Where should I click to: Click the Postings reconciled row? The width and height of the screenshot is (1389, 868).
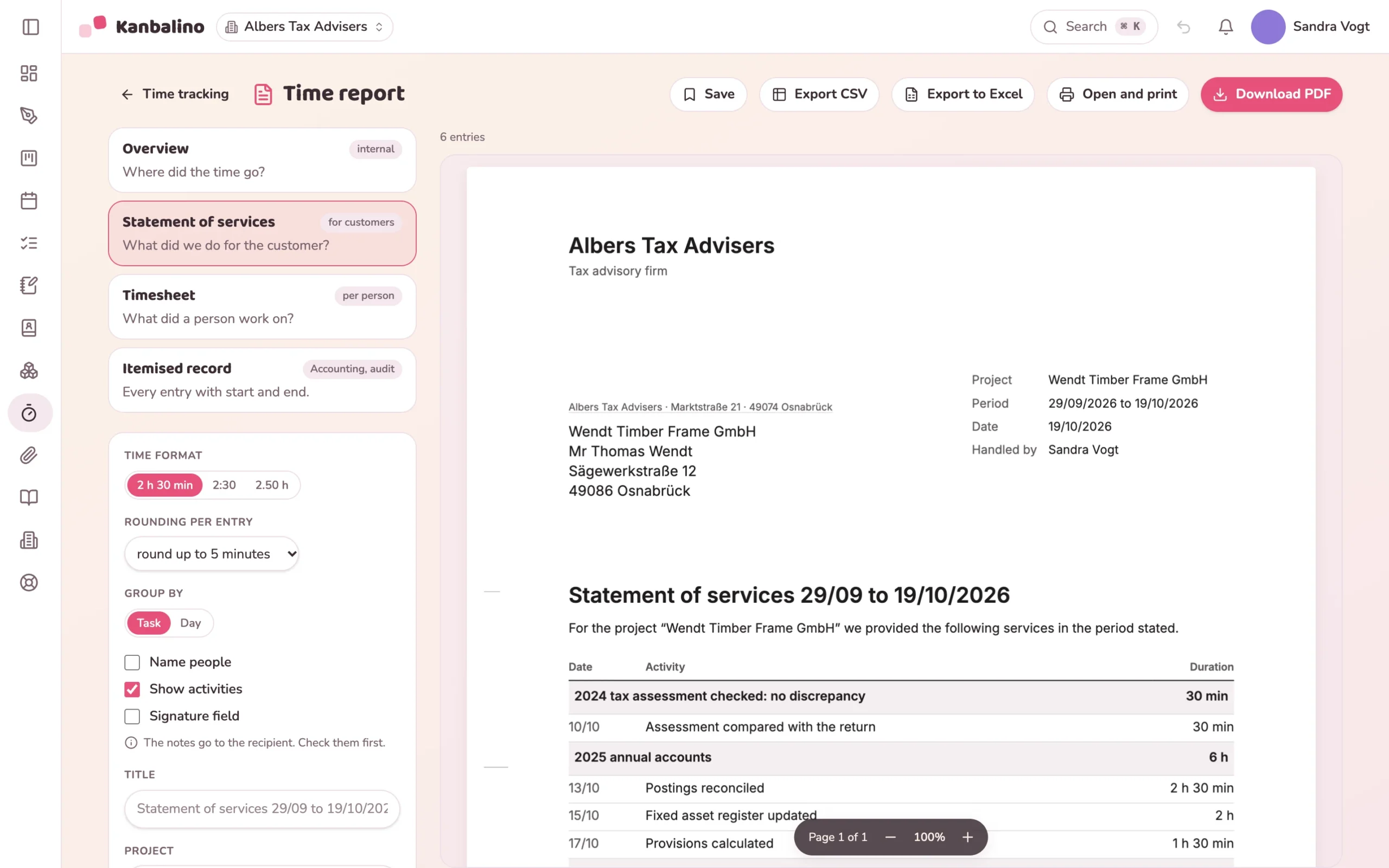coord(901,788)
